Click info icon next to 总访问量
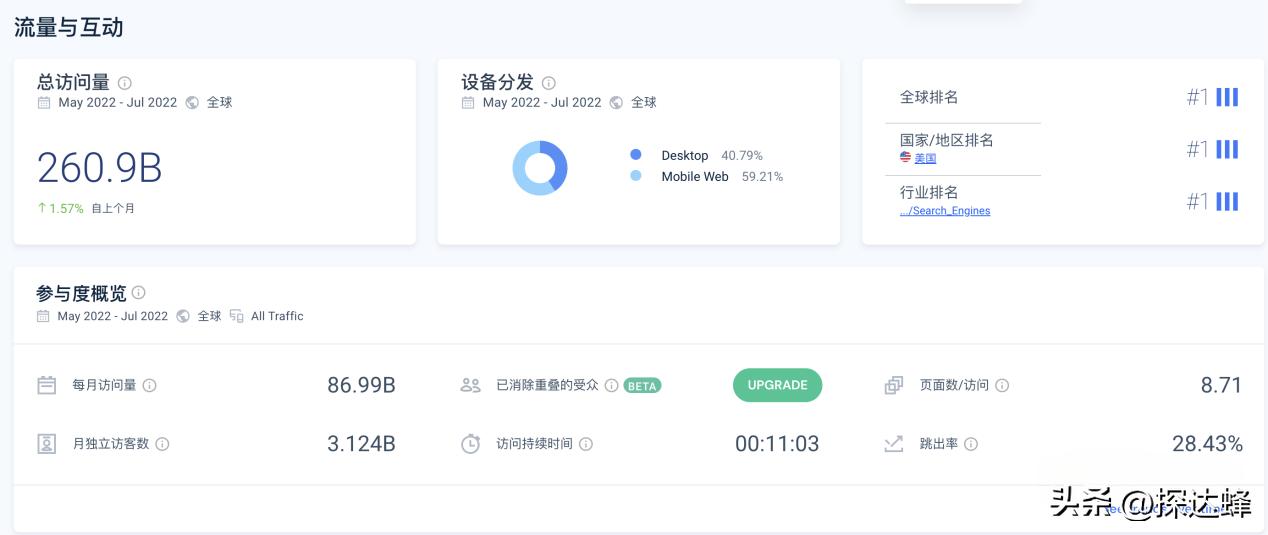Screen dimensions: 1268x535 click(x=125, y=83)
